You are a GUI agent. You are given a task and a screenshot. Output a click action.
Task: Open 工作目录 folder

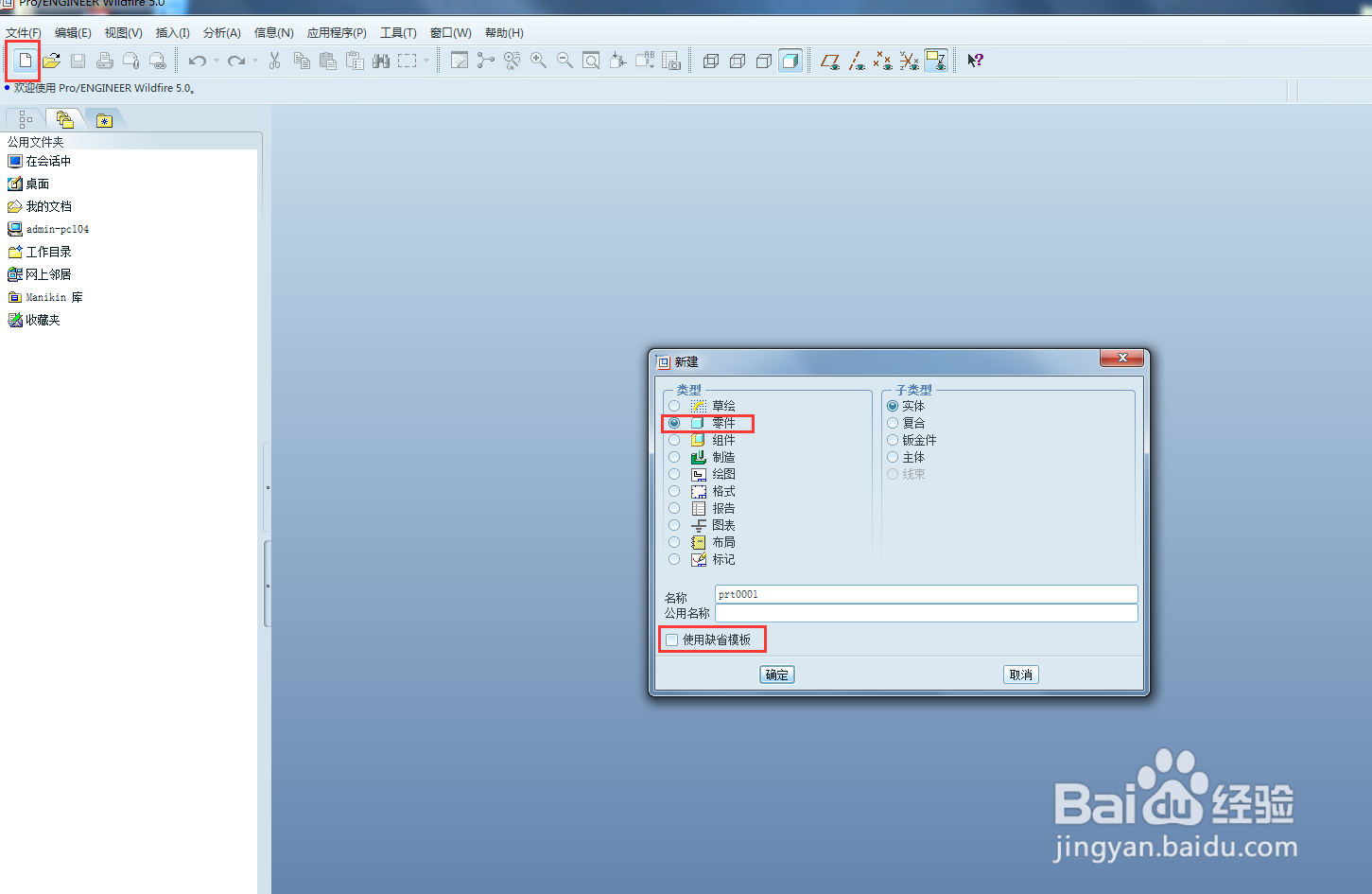point(40,253)
